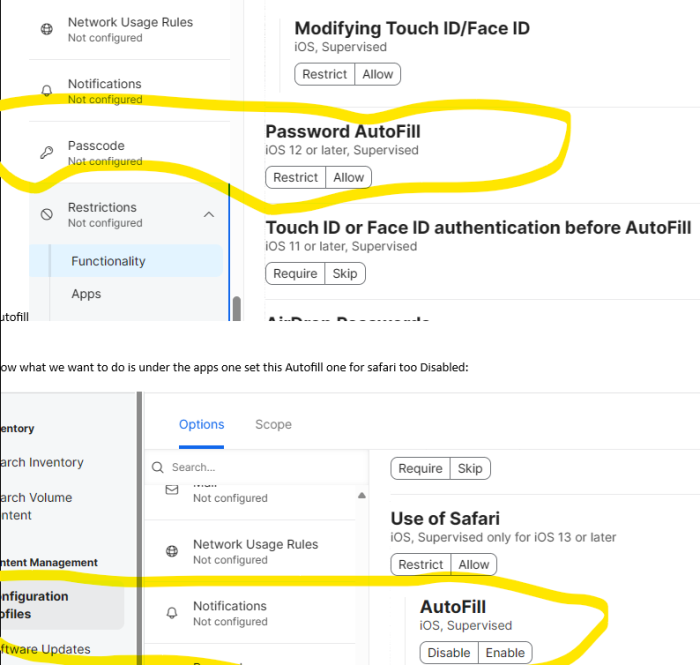The width and height of the screenshot is (700, 665).
Task: Choose Allow for Modifying Touch ID/Face ID
Action: (x=378, y=74)
